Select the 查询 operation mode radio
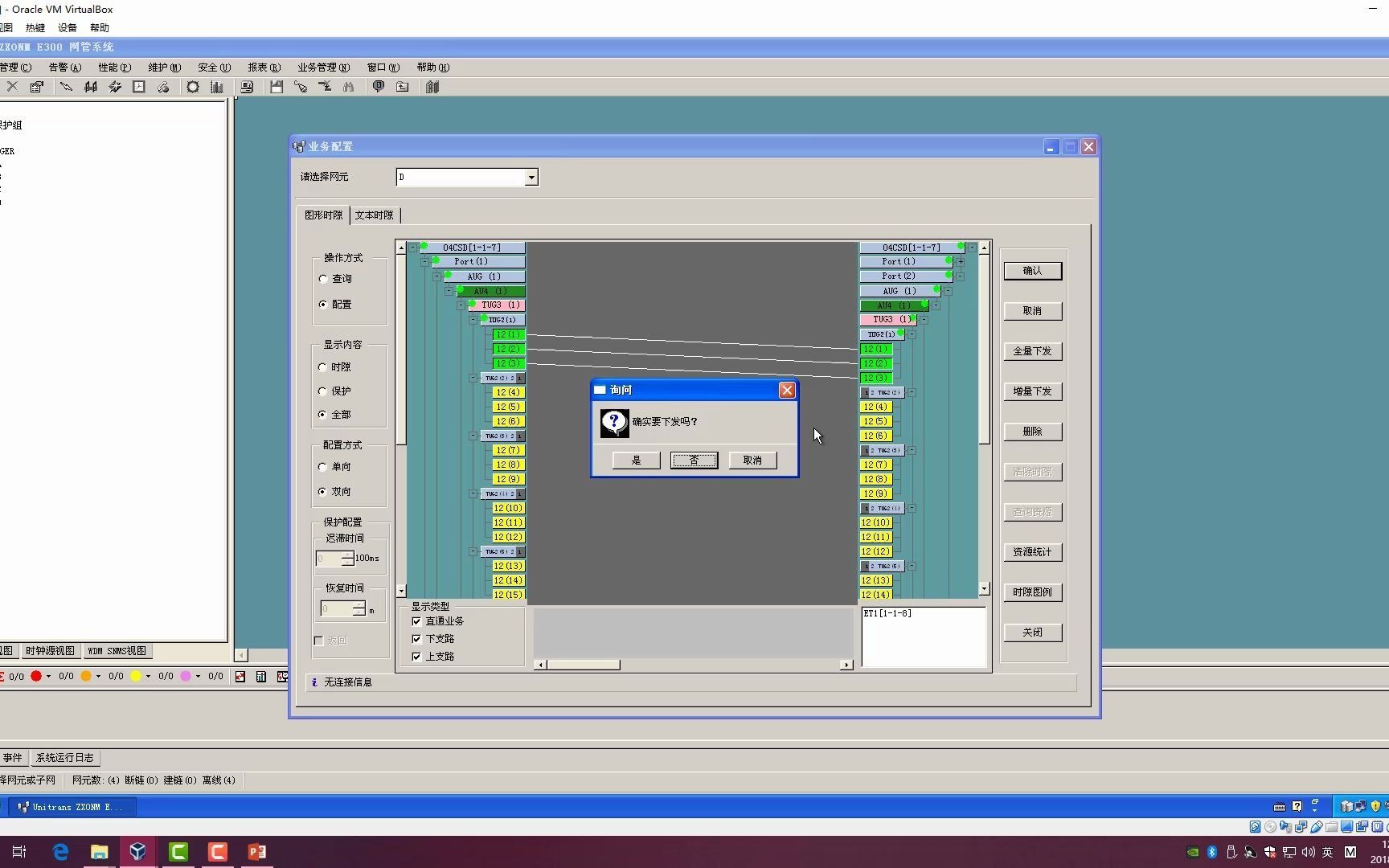Viewport: 1389px width, 868px height. pos(323,279)
